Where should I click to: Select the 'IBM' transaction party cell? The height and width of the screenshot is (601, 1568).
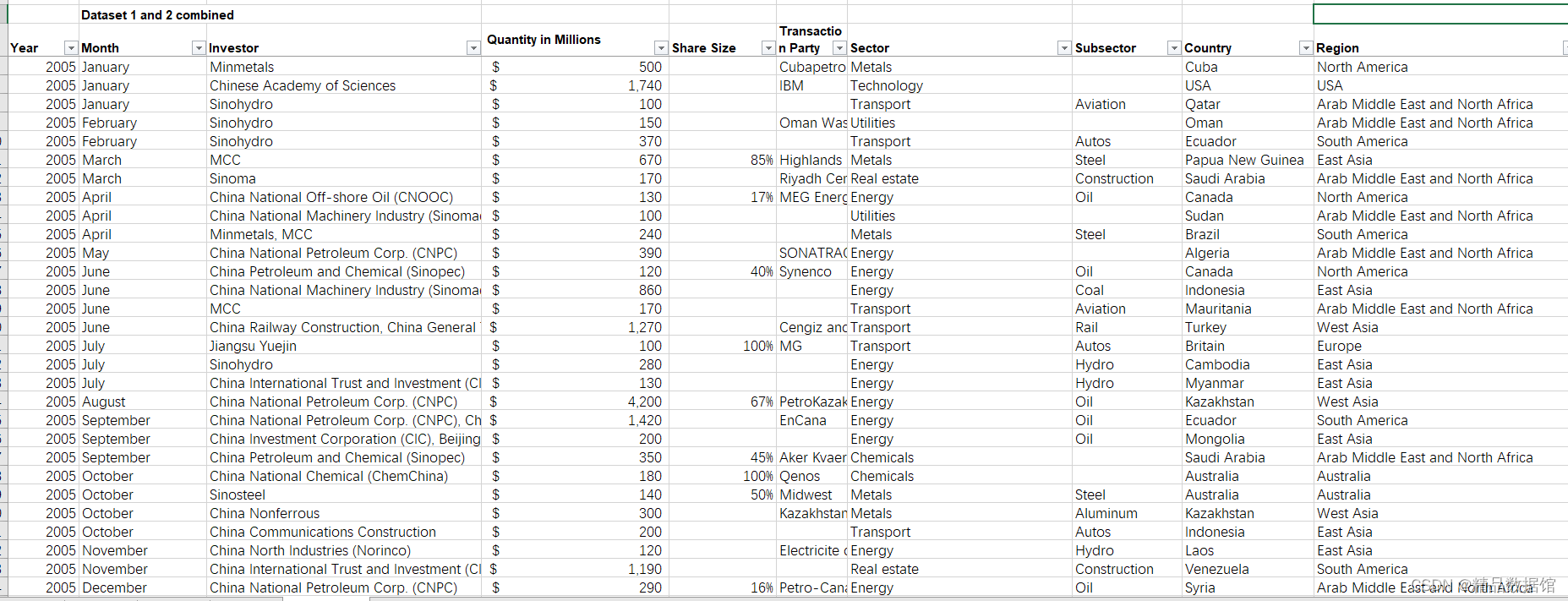pos(812,85)
